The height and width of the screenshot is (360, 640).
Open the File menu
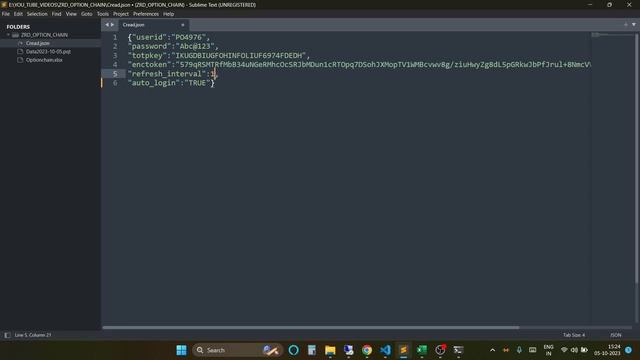[6, 14]
